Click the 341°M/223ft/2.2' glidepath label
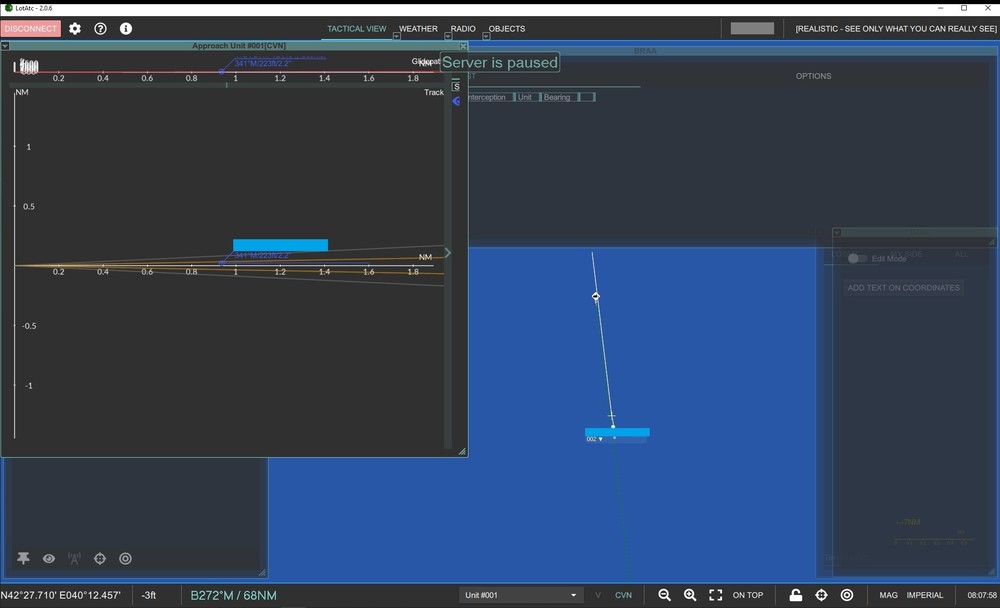Viewport: 1000px width, 608px height. 262,63
